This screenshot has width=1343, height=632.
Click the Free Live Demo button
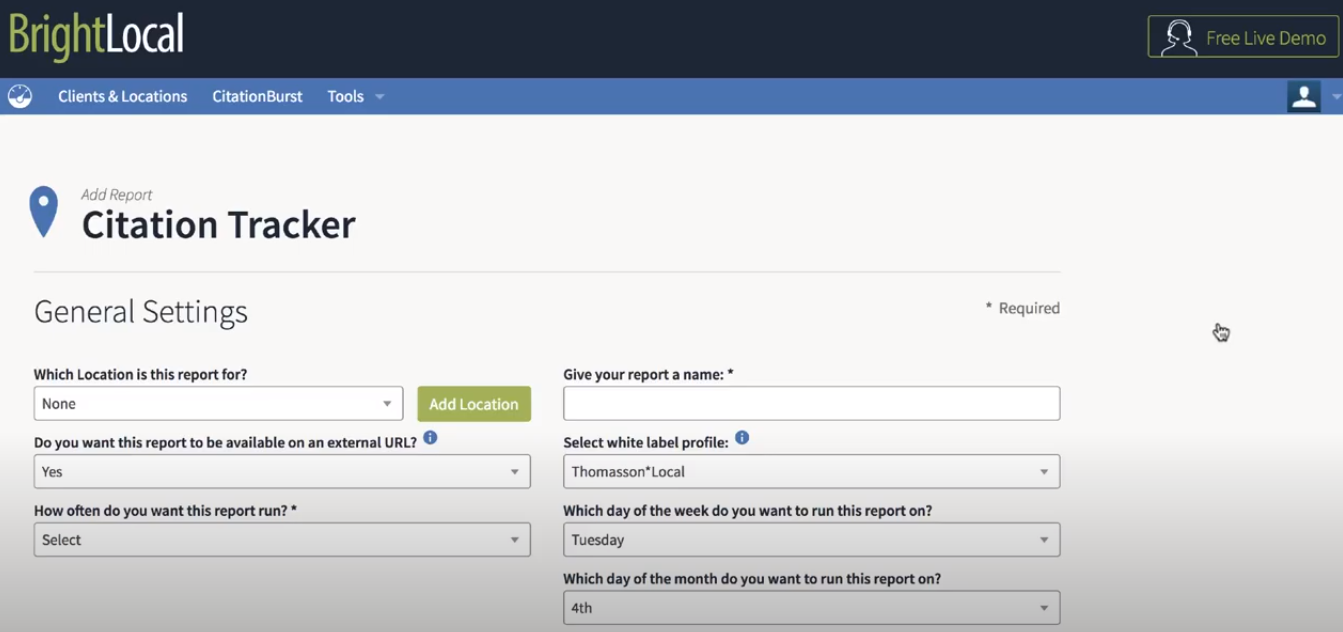pos(1243,37)
